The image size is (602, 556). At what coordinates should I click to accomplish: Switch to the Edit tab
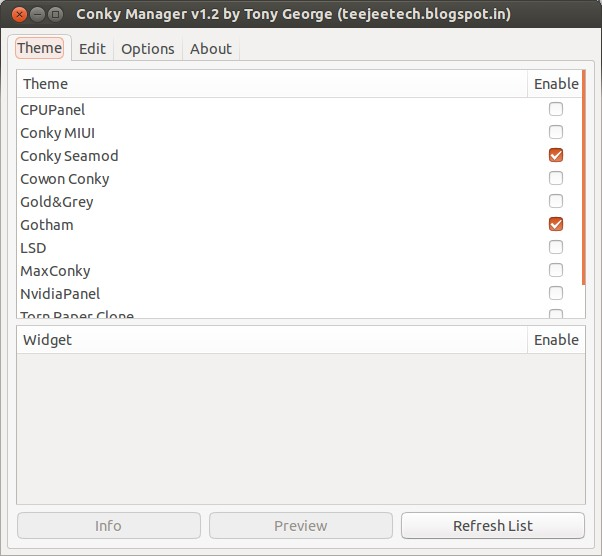pos(92,49)
